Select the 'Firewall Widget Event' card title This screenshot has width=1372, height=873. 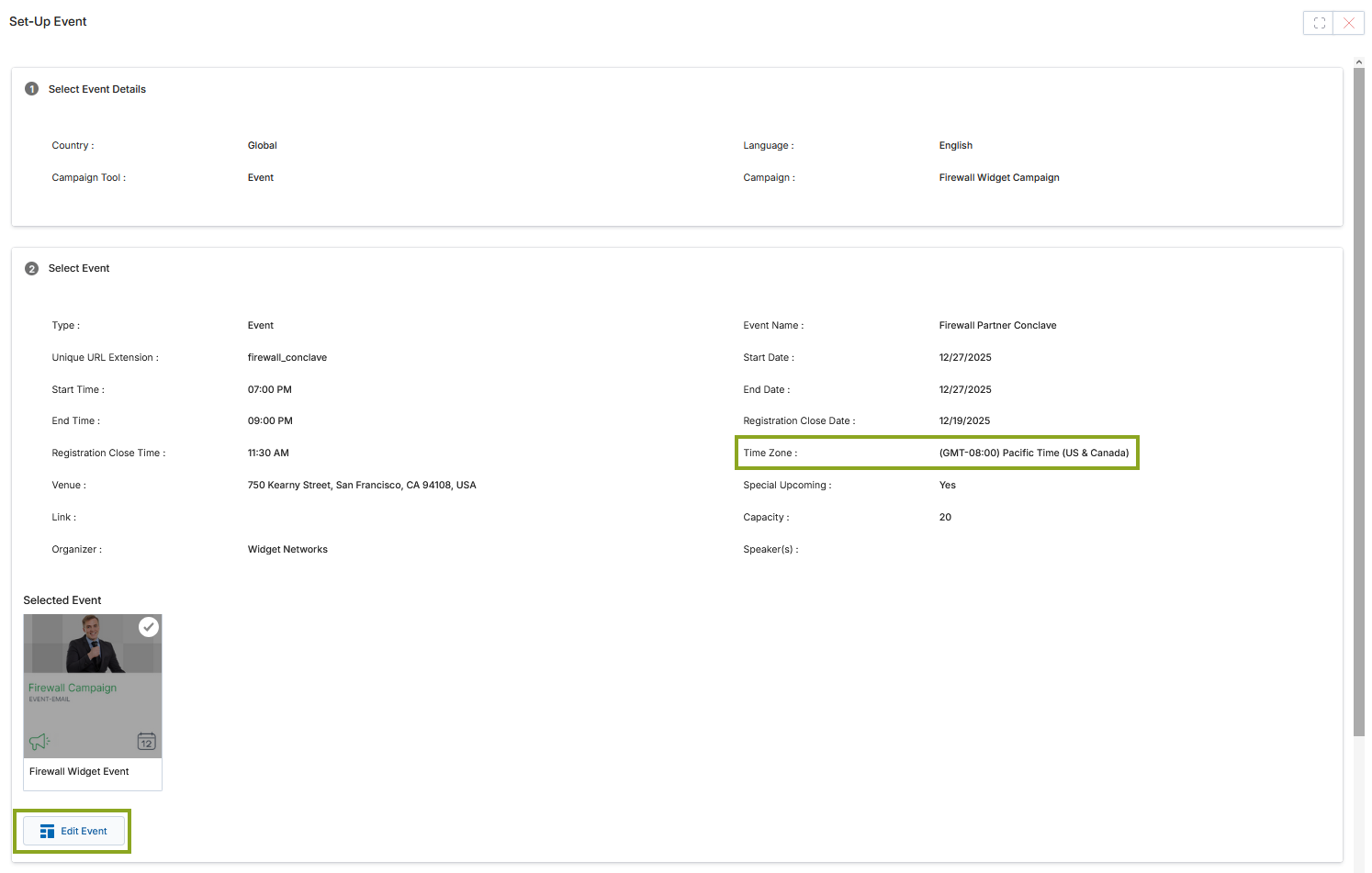click(79, 772)
